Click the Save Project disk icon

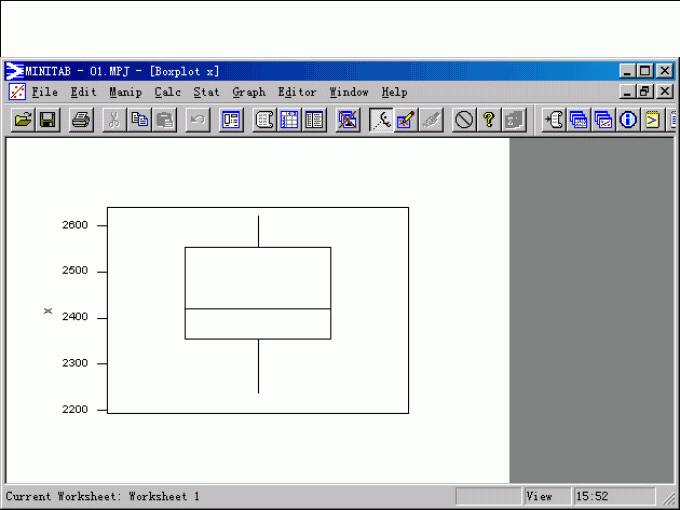click(x=47, y=120)
